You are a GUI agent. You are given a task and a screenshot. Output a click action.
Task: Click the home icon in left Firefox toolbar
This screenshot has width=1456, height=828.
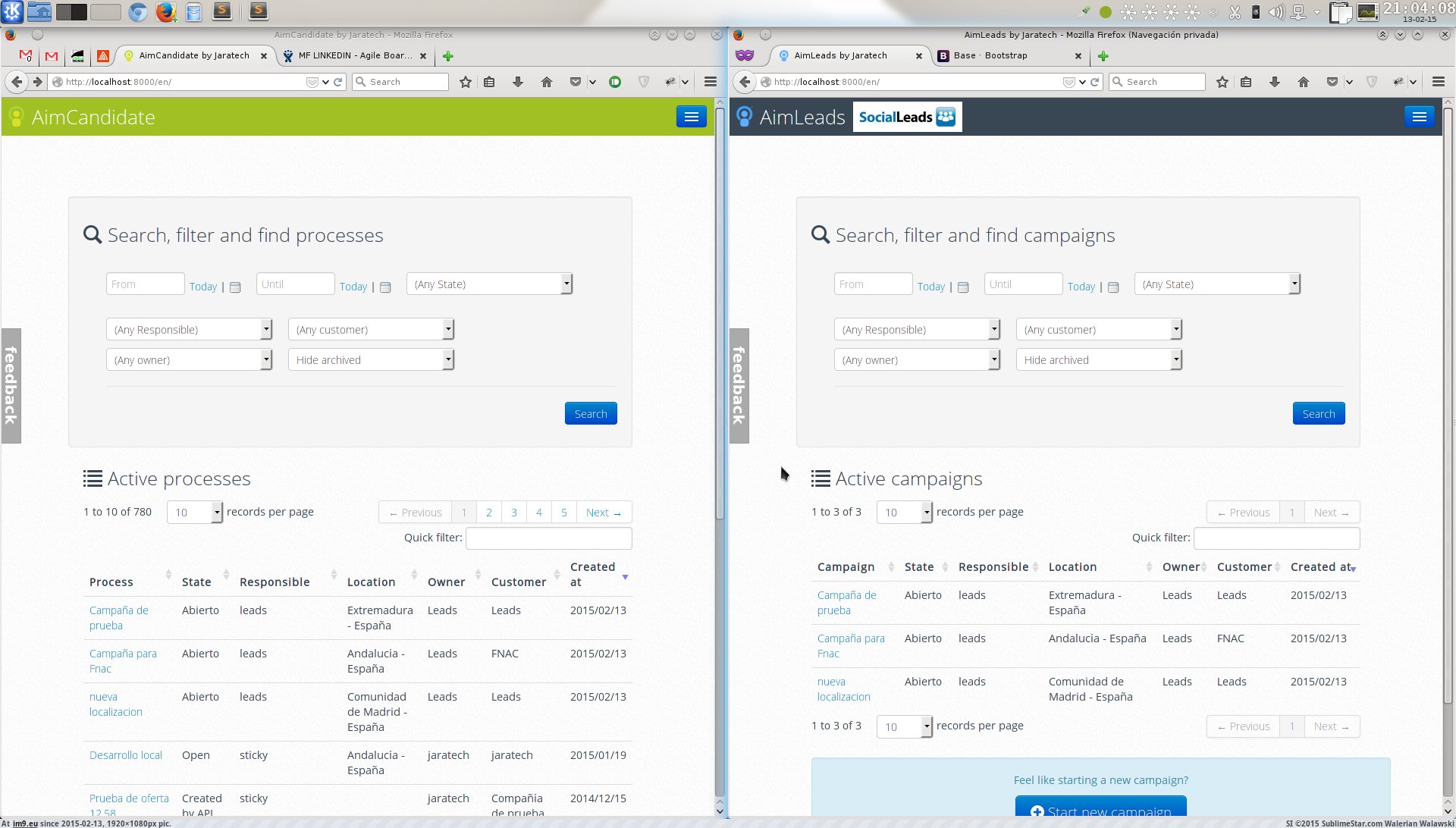pyautogui.click(x=546, y=82)
